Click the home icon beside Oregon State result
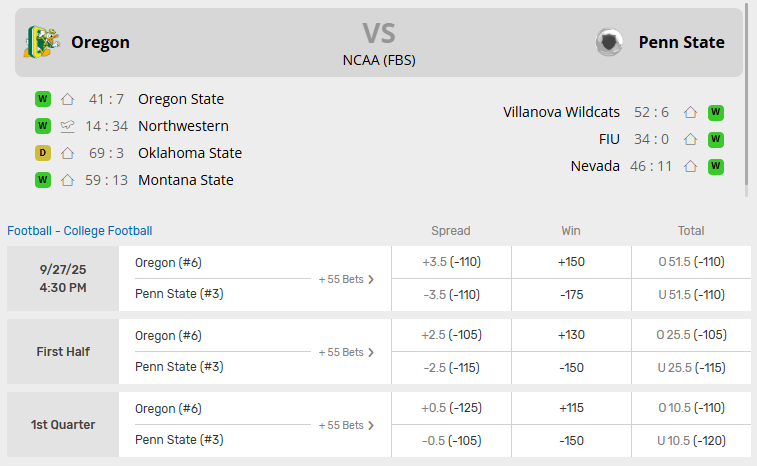 [68, 99]
